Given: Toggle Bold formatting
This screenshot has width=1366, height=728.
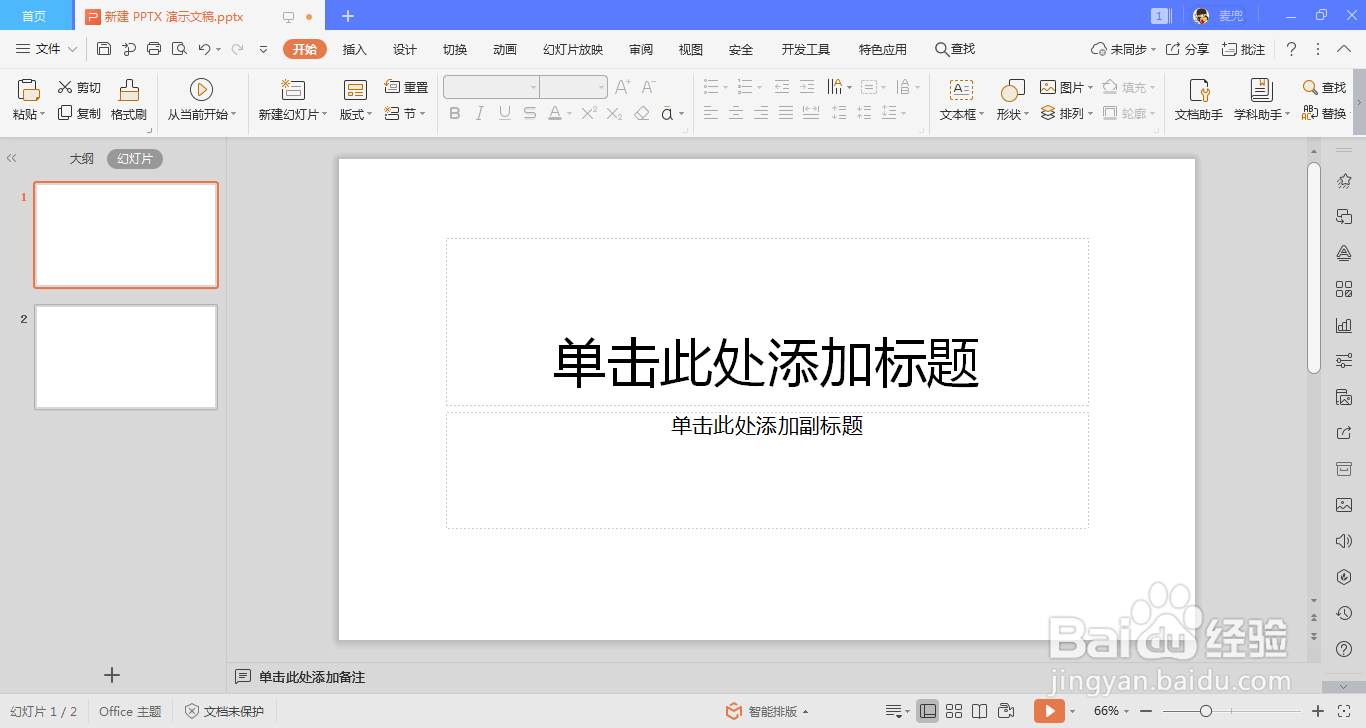Looking at the screenshot, I should click(x=455, y=113).
